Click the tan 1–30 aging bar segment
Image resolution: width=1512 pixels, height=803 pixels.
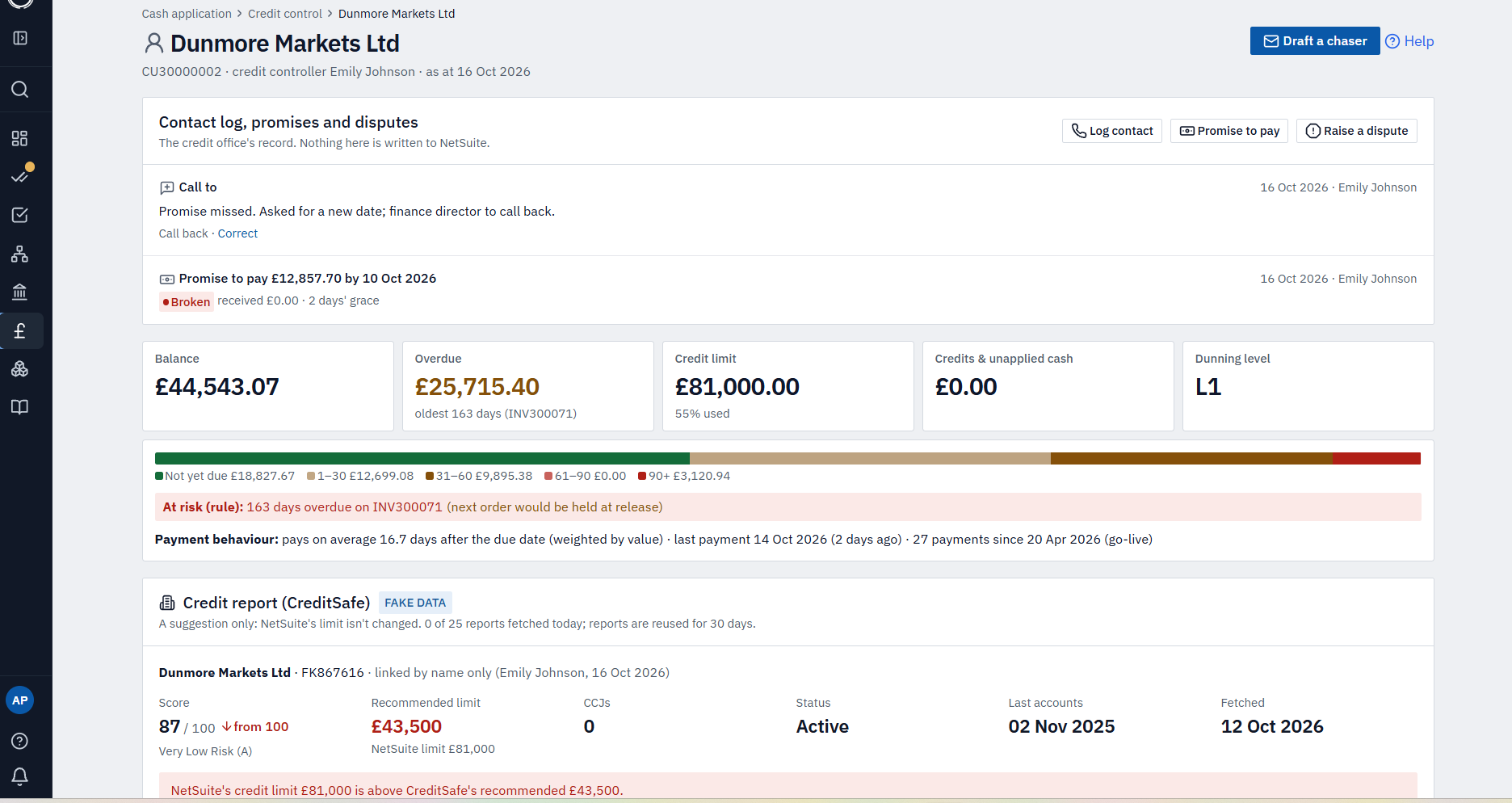[x=870, y=458]
